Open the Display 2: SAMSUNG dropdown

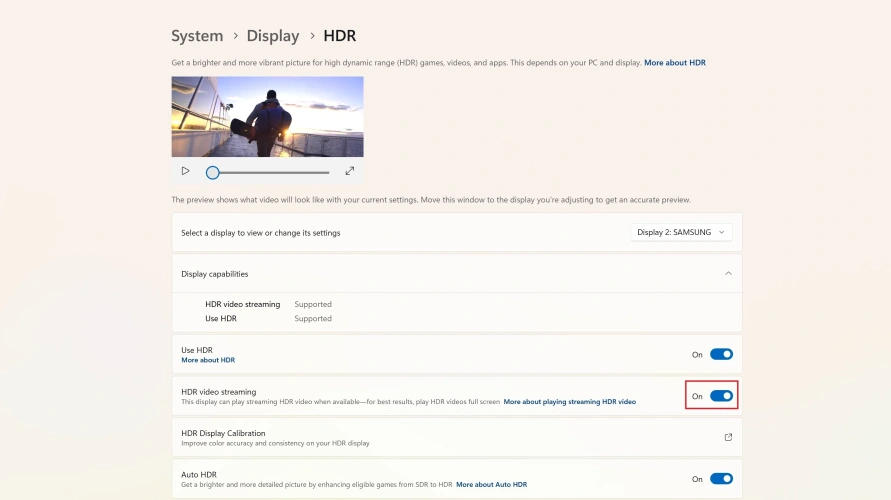[x=682, y=232]
